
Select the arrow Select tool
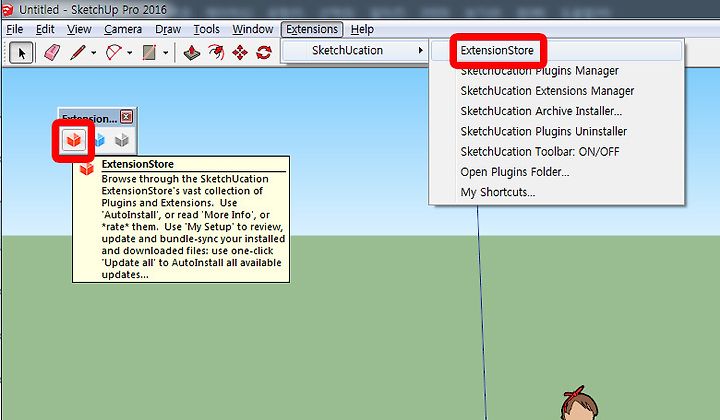(21, 53)
